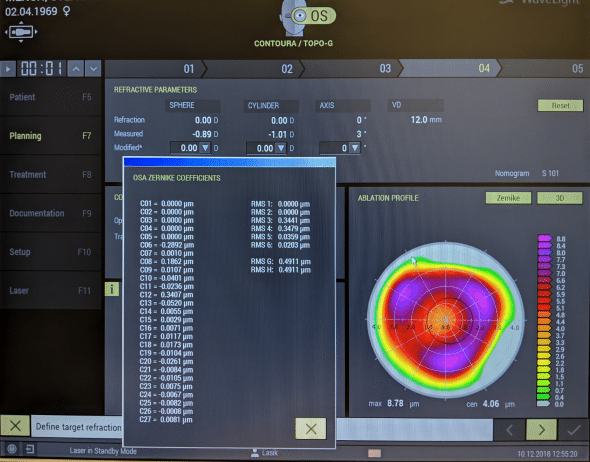Click the Laser in Standby Mode status
590x462 pixels.
103,451
